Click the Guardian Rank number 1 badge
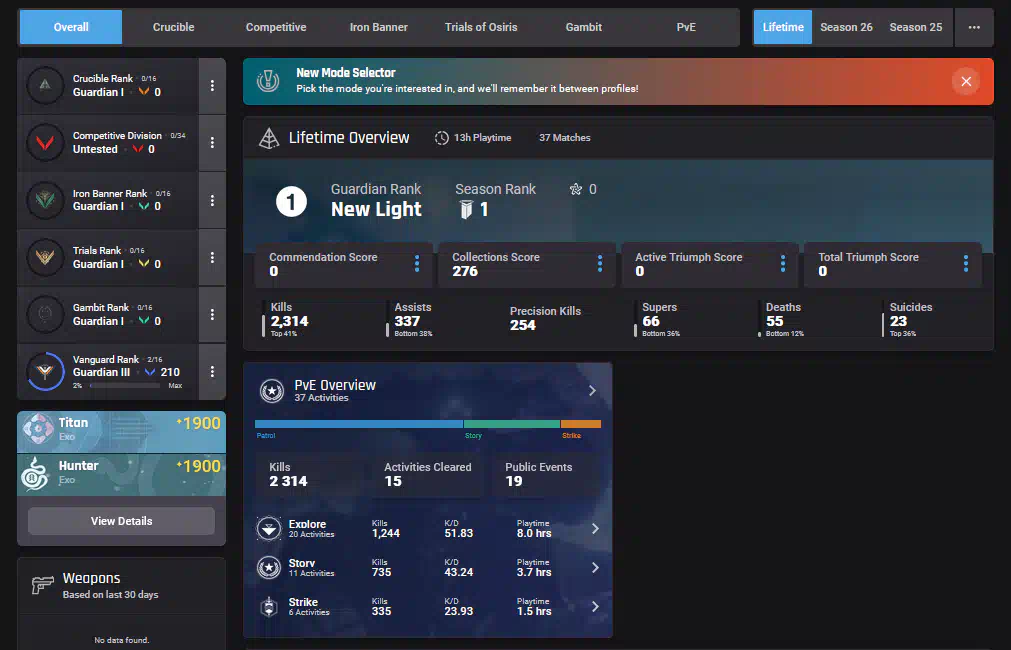1011x650 pixels. [x=291, y=202]
